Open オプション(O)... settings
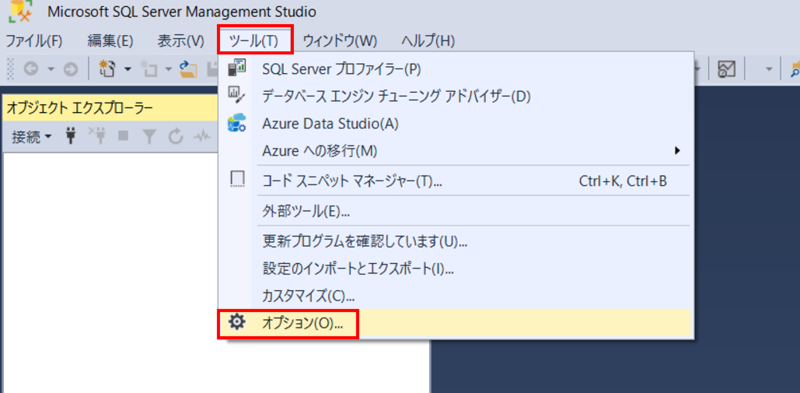Viewport: 800px width, 393px height. tap(457, 323)
